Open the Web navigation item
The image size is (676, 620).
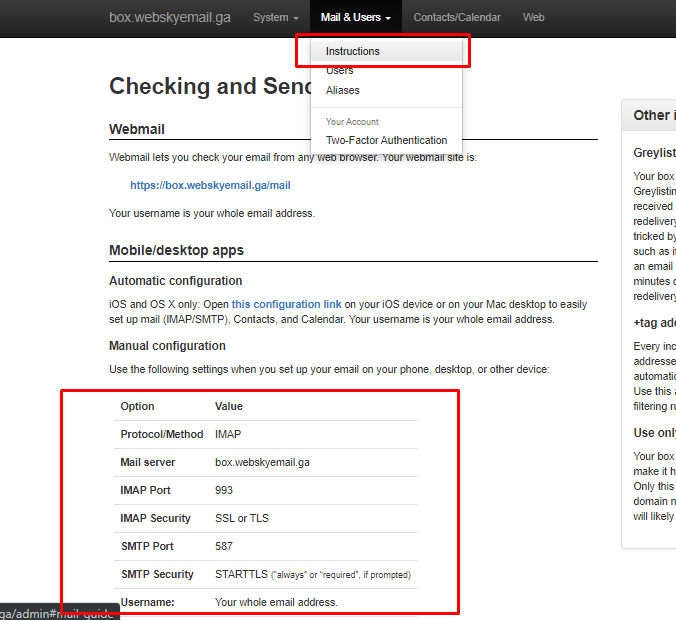pos(533,18)
